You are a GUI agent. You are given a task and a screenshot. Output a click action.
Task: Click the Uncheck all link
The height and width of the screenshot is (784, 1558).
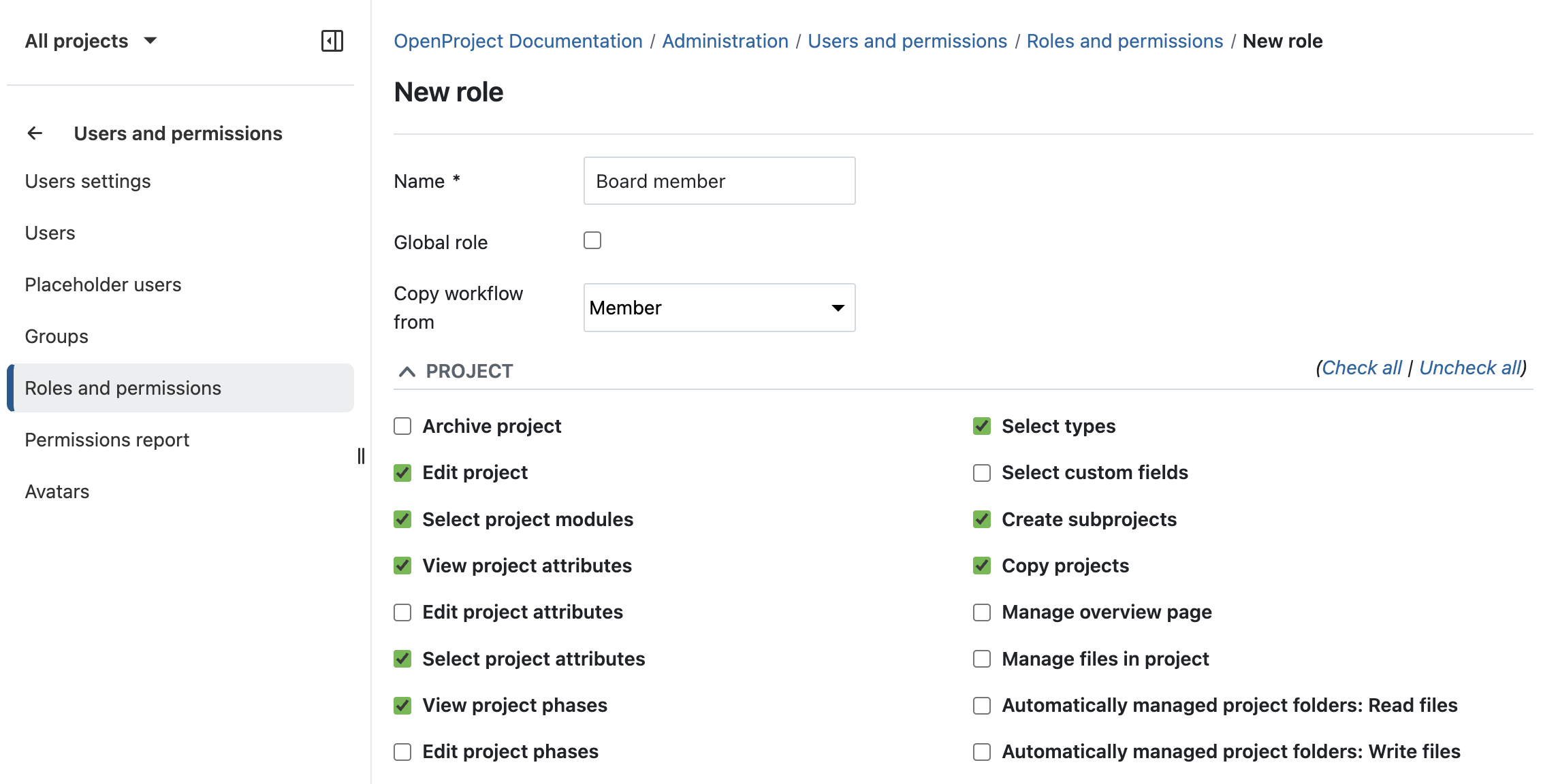click(1470, 367)
